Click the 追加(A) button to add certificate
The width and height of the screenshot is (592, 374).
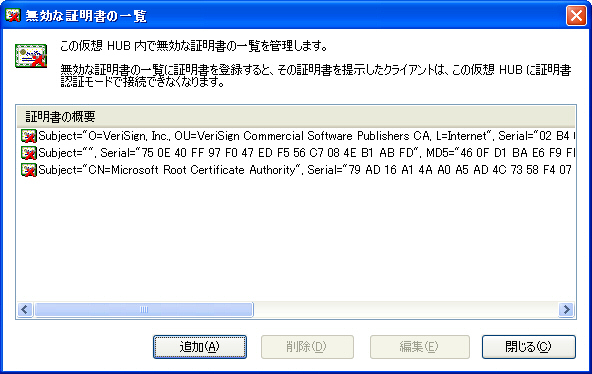pyautogui.click(x=200, y=346)
